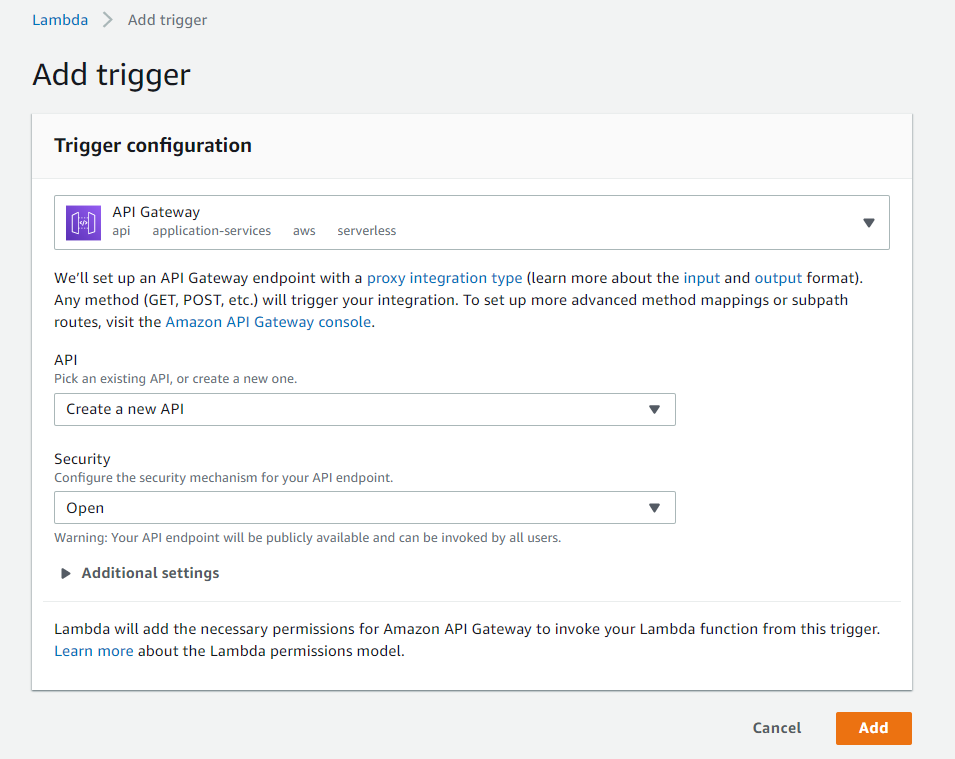Viewport: 955px width, 759px height.
Task: Click the Additional settings disclosure triangle
Action: coord(66,573)
